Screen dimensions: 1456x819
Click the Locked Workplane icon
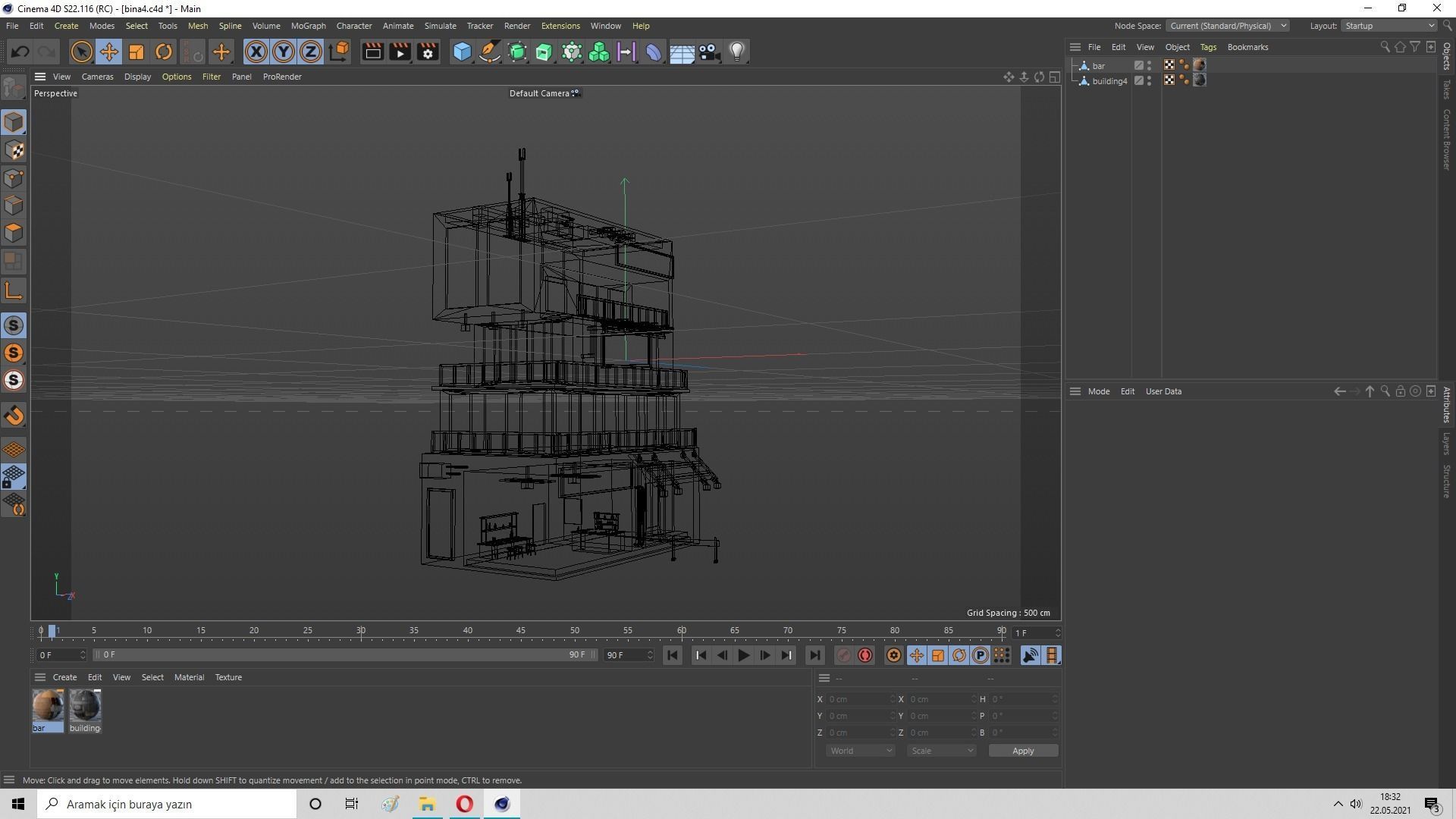point(14,477)
